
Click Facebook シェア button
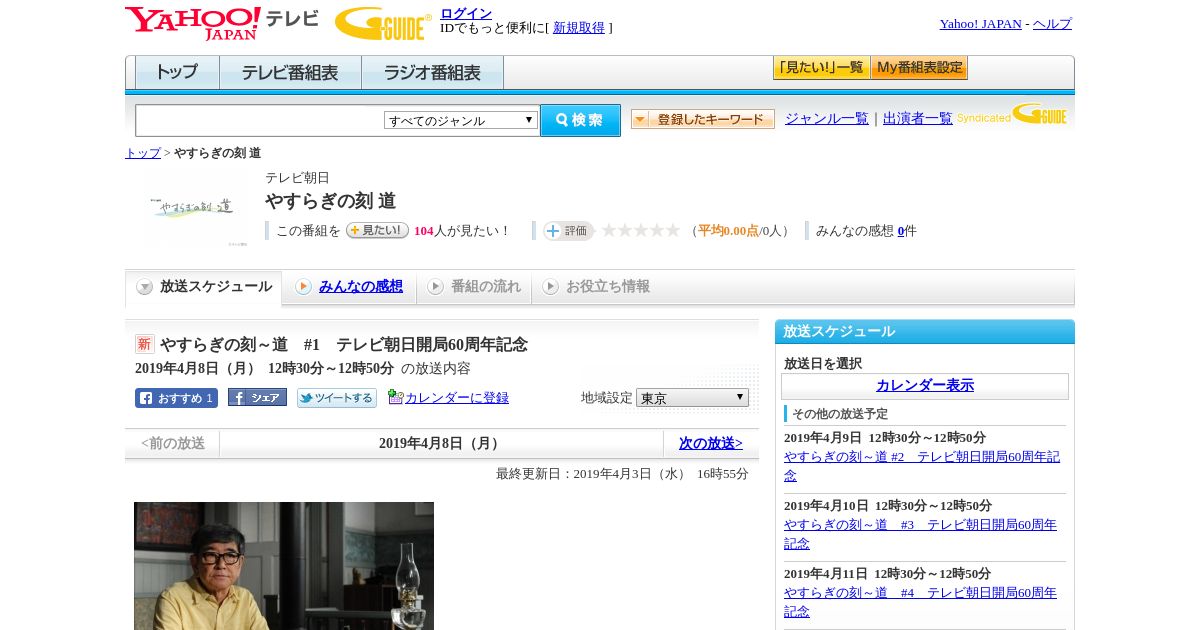[x=257, y=397]
